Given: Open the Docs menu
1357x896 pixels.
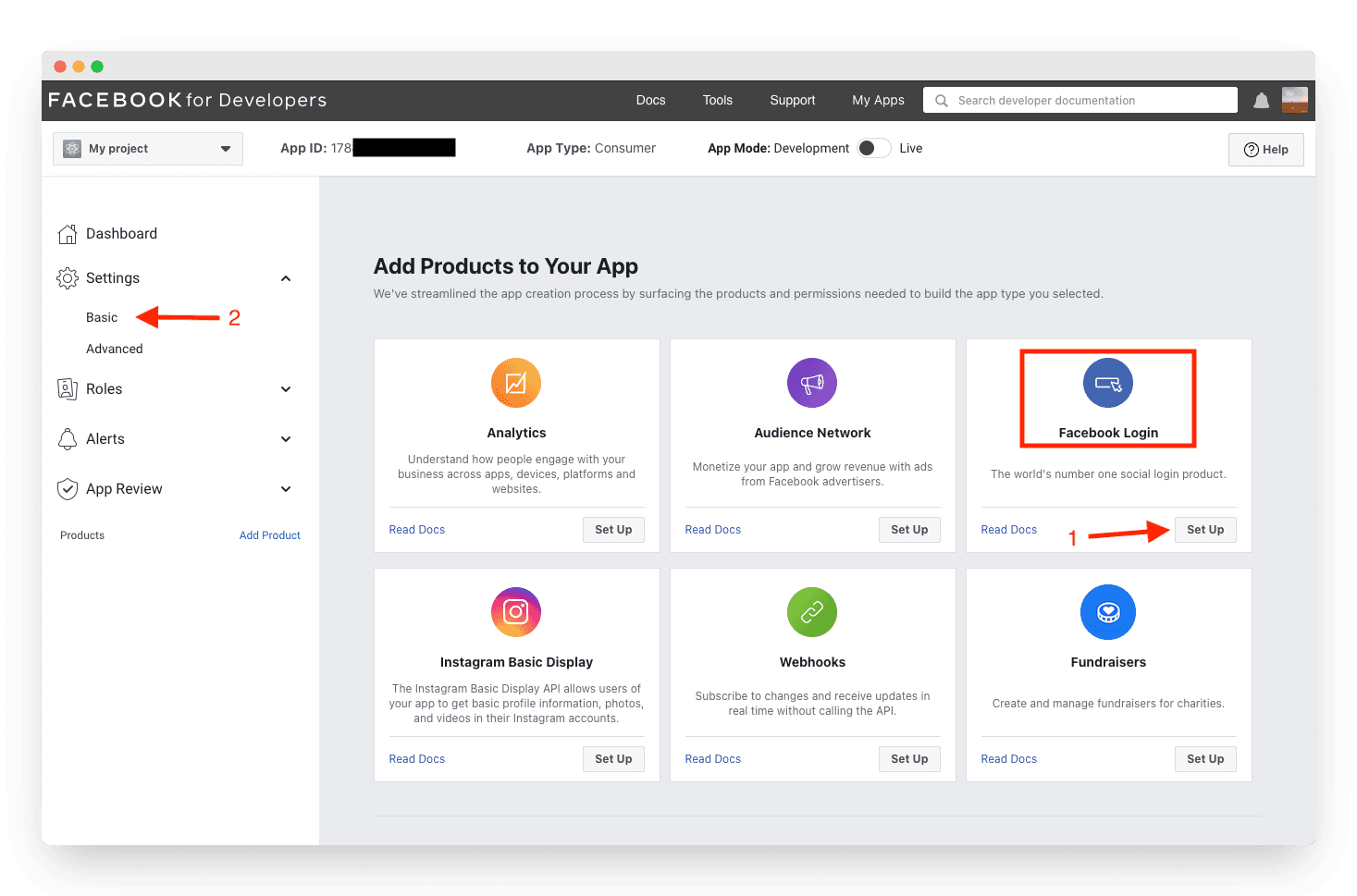Looking at the screenshot, I should point(651,100).
